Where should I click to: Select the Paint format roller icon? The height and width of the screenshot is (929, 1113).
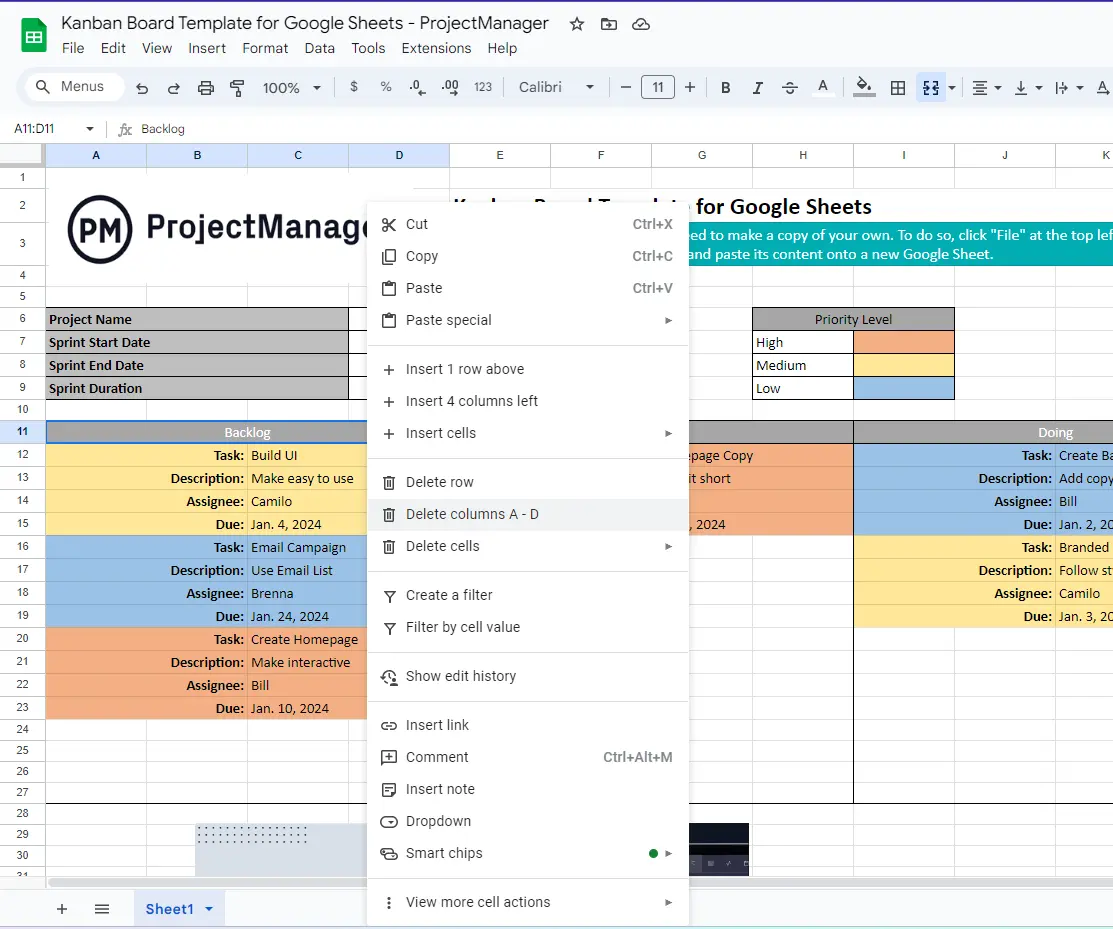pyautogui.click(x=237, y=88)
